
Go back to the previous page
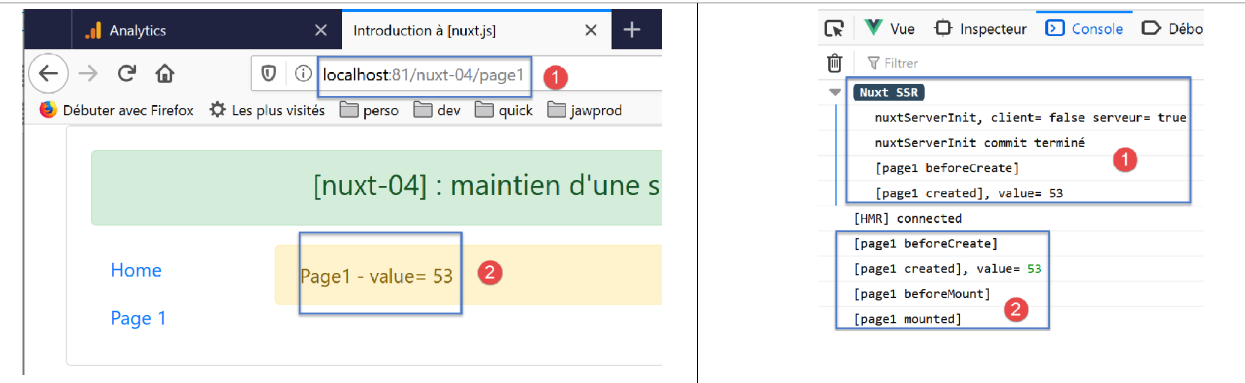click(x=48, y=73)
